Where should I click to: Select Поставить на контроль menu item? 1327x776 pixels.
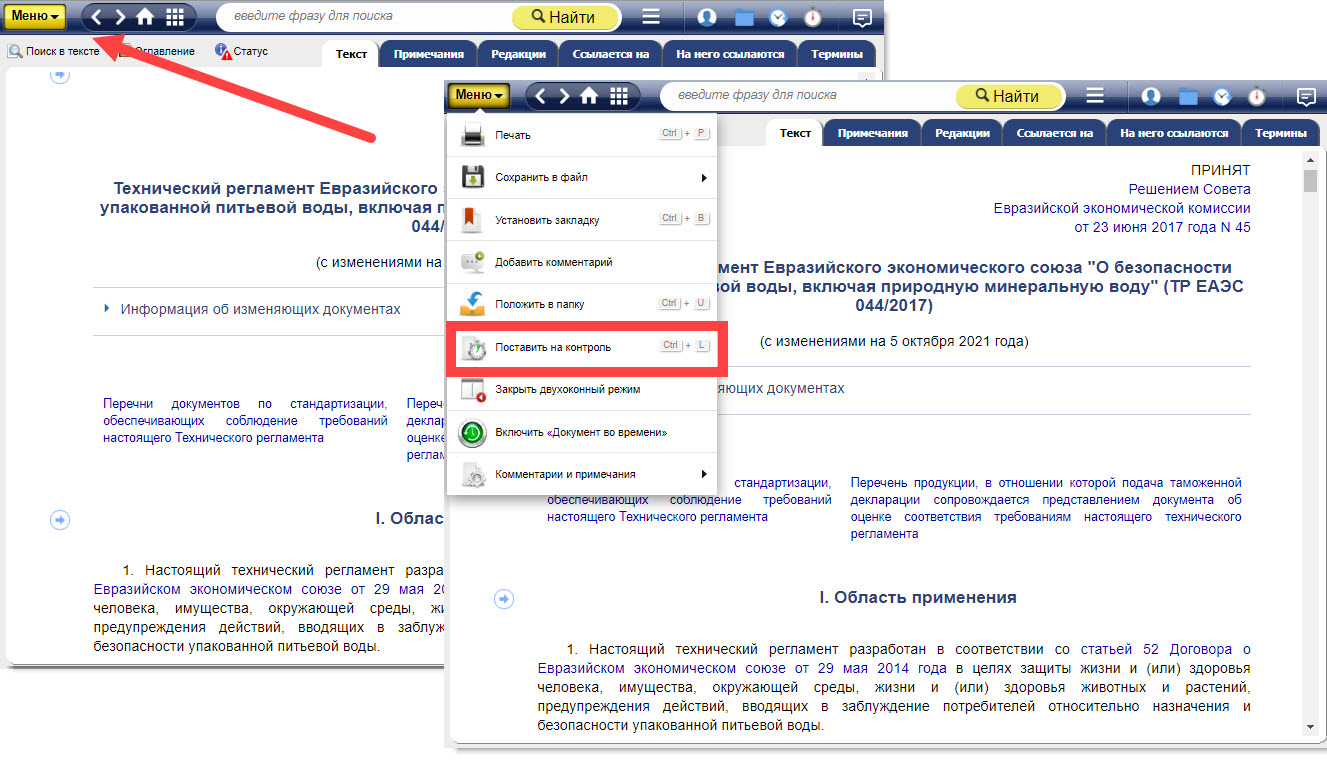582,347
